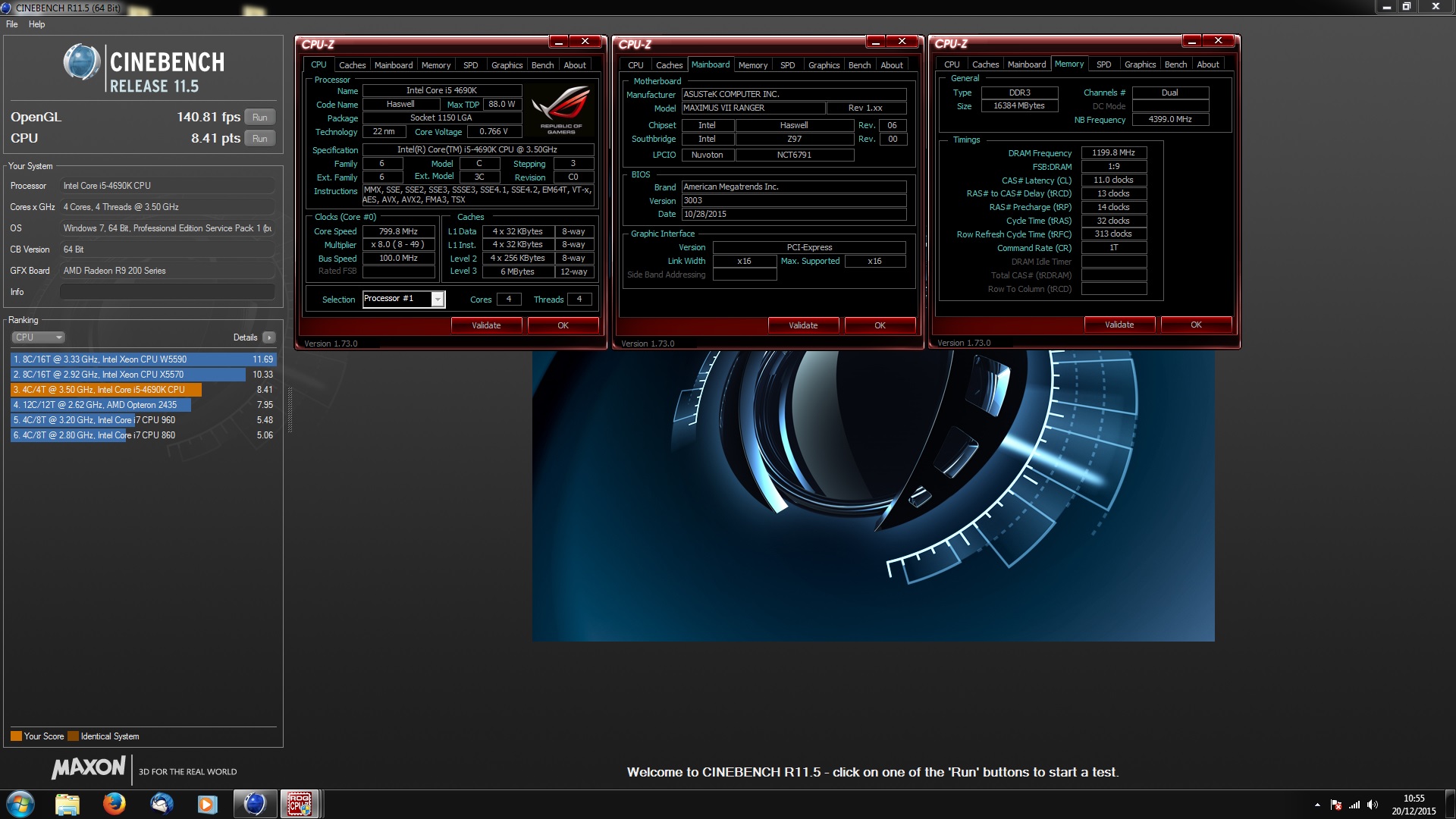The width and height of the screenshot is (1456, 819).
Task: Open Graphics tab in middle CPU-Z window
Action: tap(824, 65)
